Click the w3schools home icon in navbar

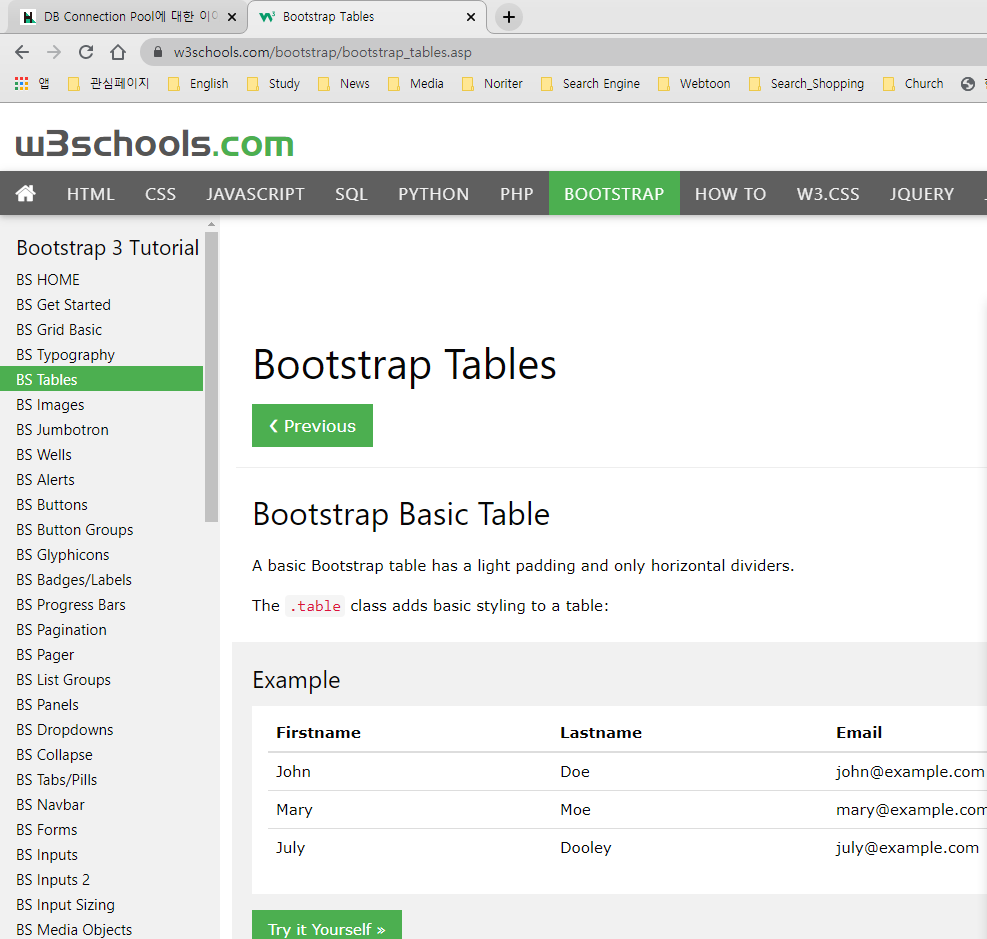pos(25,193)
